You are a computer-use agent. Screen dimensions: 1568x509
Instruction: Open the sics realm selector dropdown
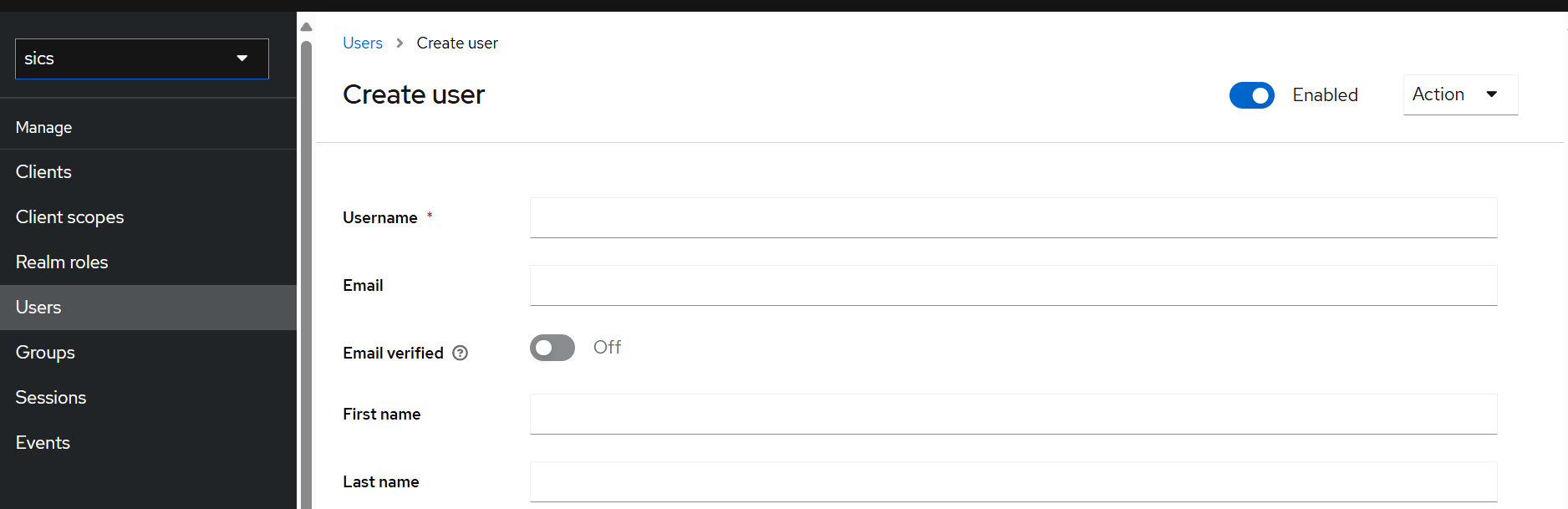coord(141,59)
